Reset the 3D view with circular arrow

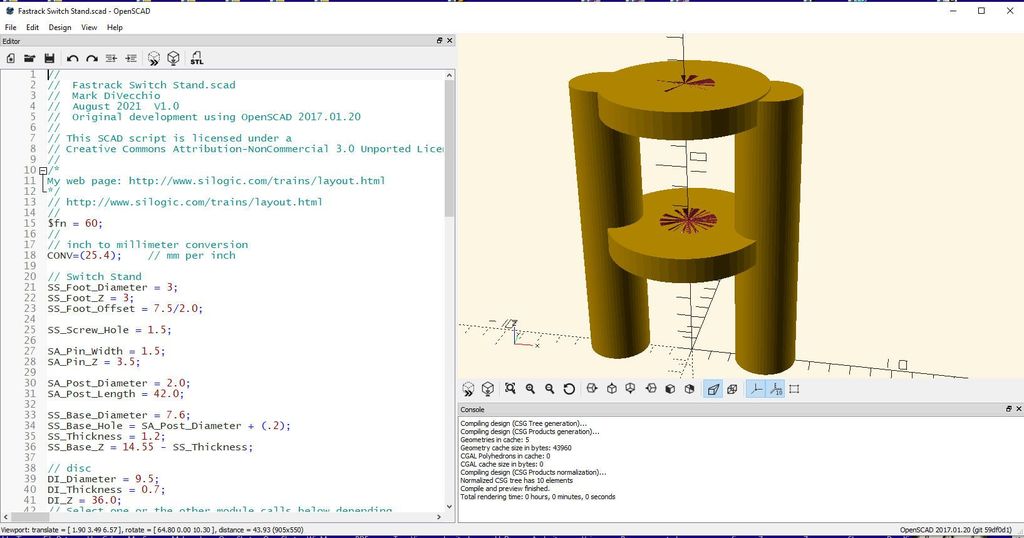(x=569, y=389)
